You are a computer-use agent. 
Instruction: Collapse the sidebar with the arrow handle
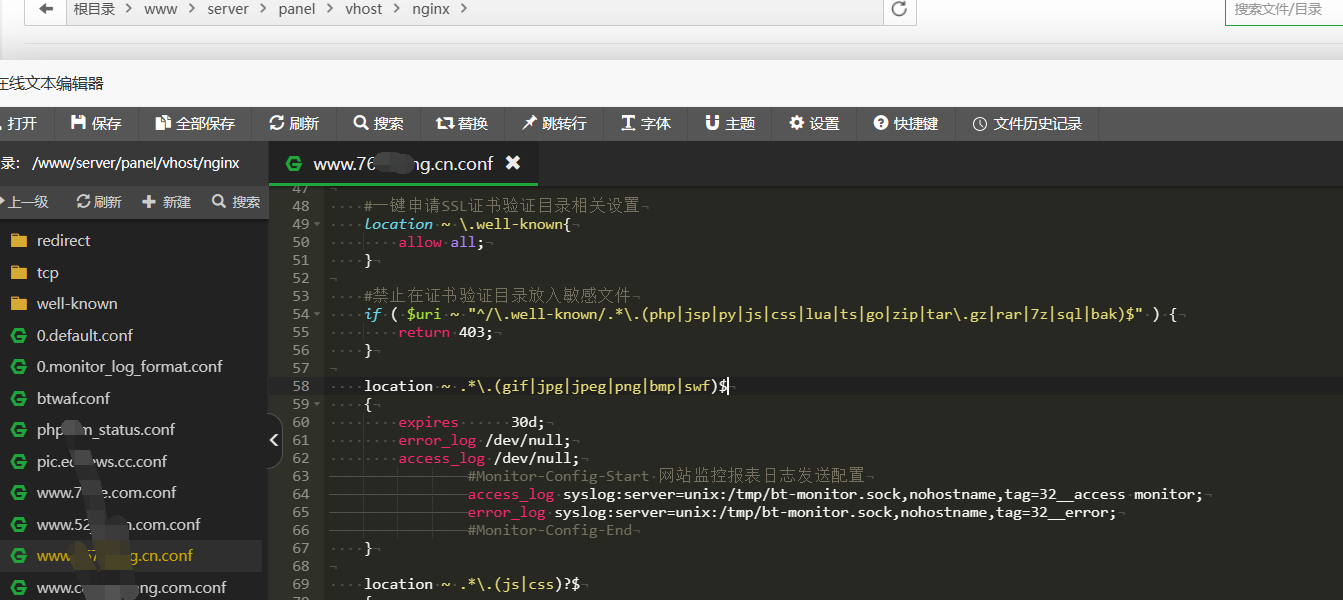[x=275, y=441]
